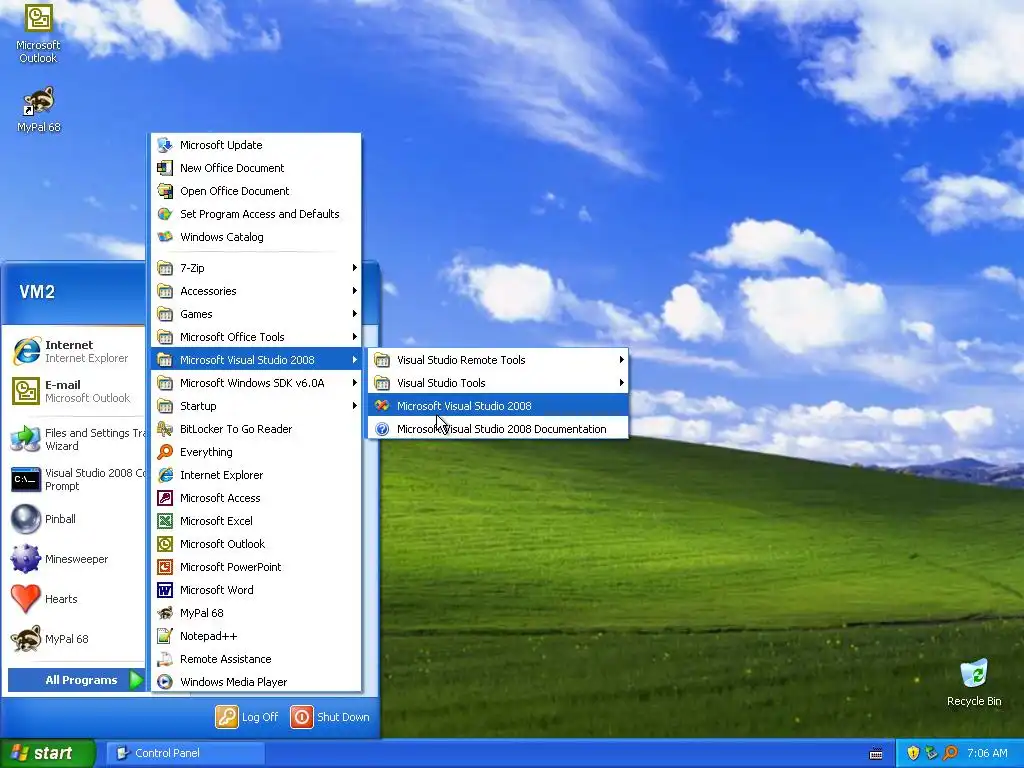Click the Shut Down button
Image resolution: width=1024 pixels, height=768 pixels.
click(330, 716)
